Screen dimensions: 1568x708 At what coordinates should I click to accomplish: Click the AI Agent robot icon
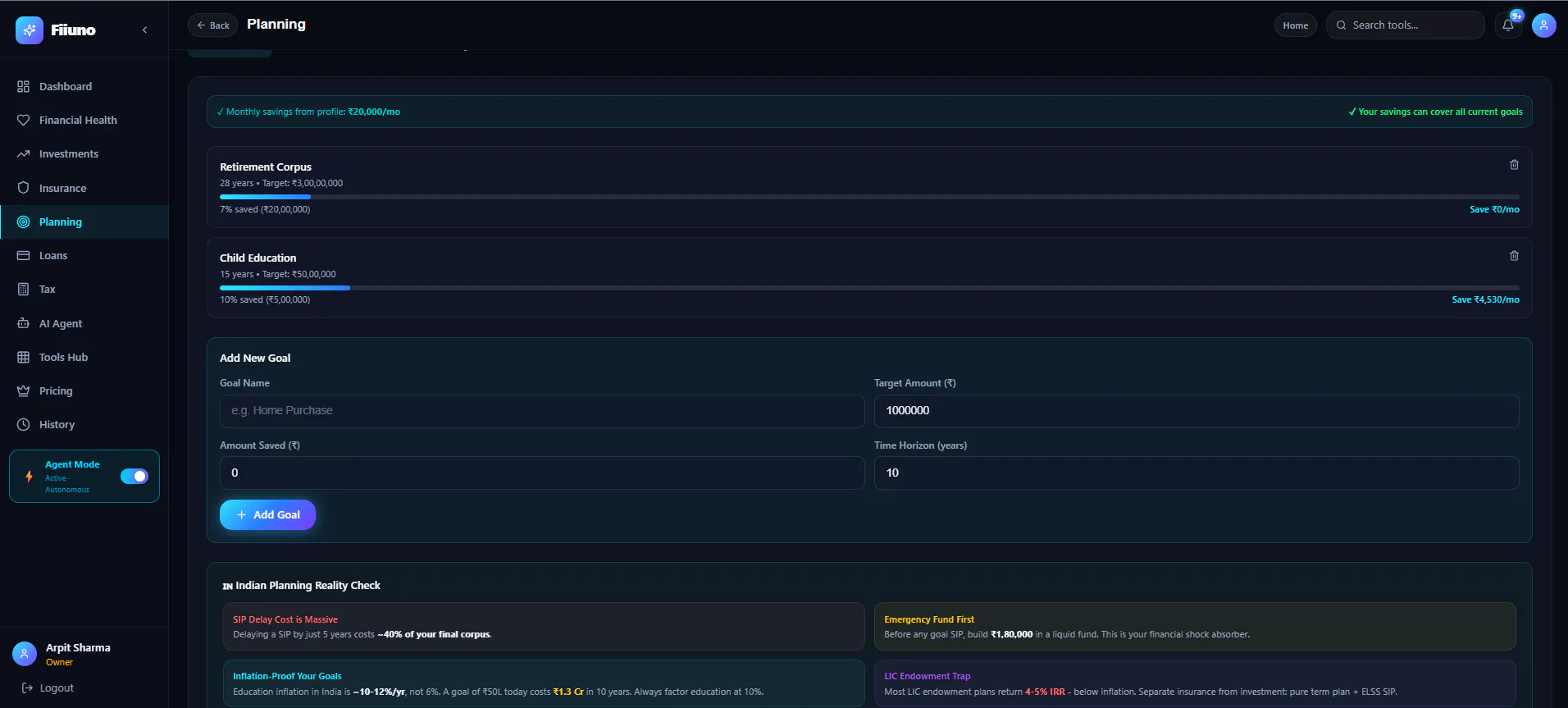pyautogui.click(x=23, y=323)
